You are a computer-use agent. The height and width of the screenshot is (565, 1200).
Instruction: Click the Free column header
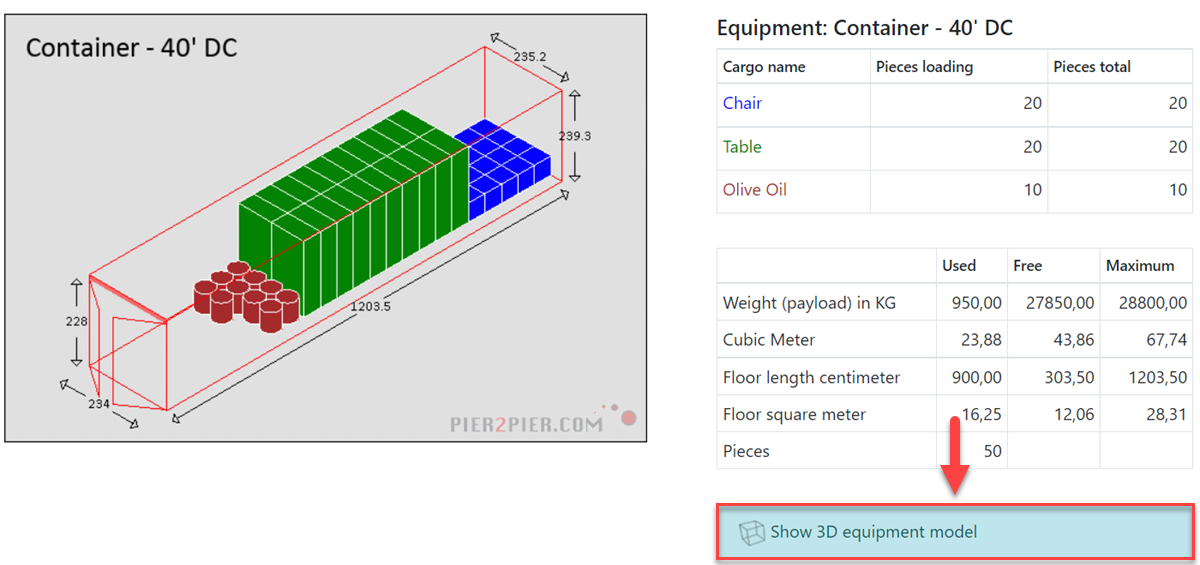tap(1027, 266)
